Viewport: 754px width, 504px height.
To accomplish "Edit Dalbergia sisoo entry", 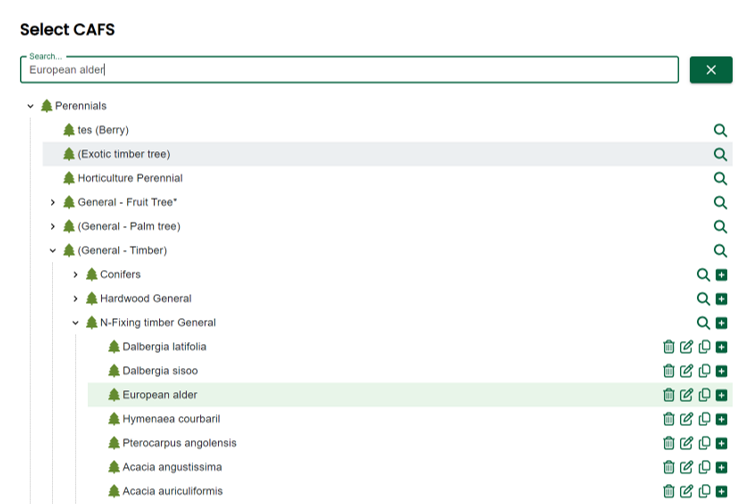I will (686, 371).
